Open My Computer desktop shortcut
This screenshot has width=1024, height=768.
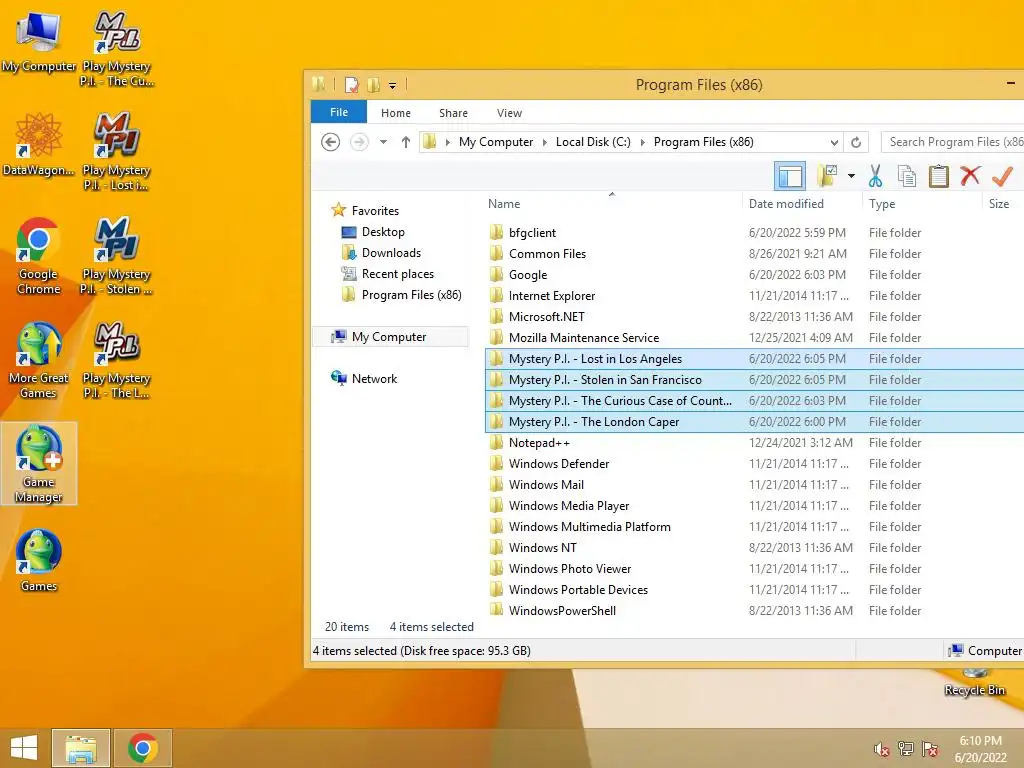point(39,42)
